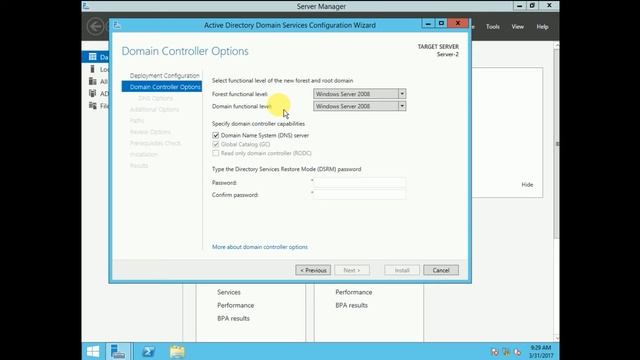The image size is (640, 360).
Task: Open the View menu in Server Manager
Action: [x=518, y=27]
